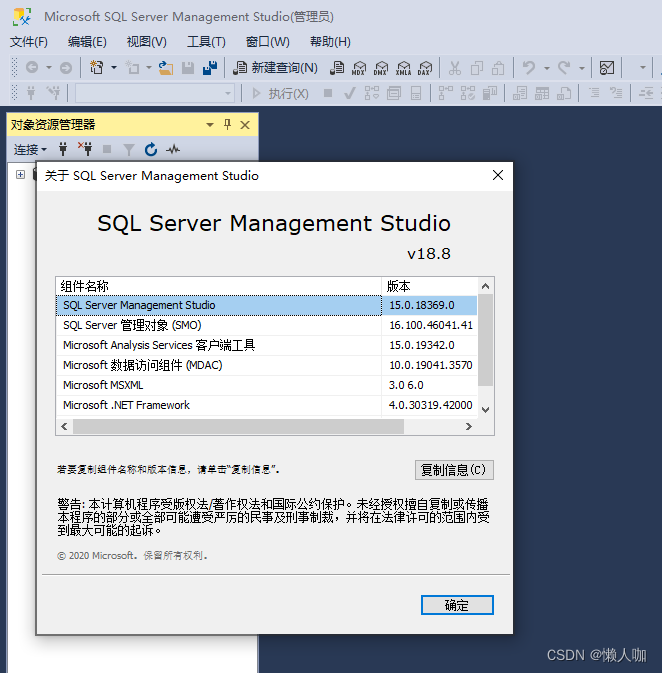This screenshot has height=673, width=662.
Task: Click the Open File folder icon
Action: coord(166,68)
